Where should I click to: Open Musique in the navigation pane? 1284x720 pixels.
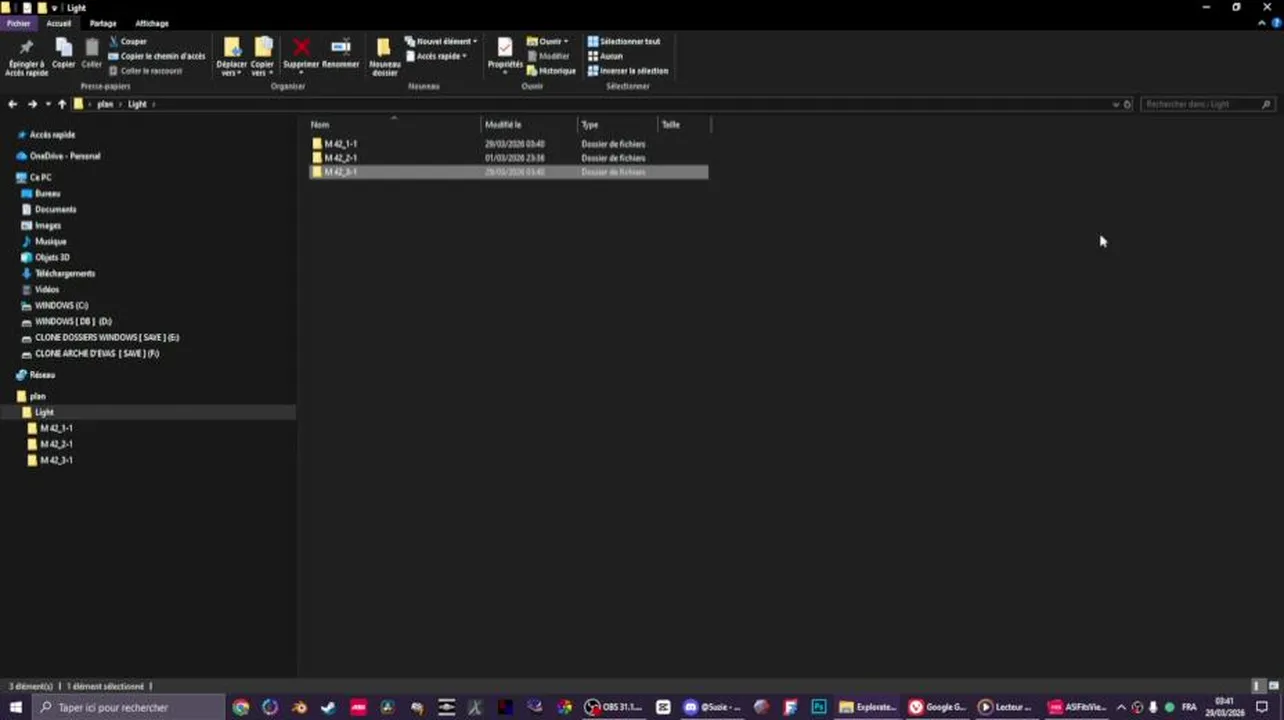[50, 241]
